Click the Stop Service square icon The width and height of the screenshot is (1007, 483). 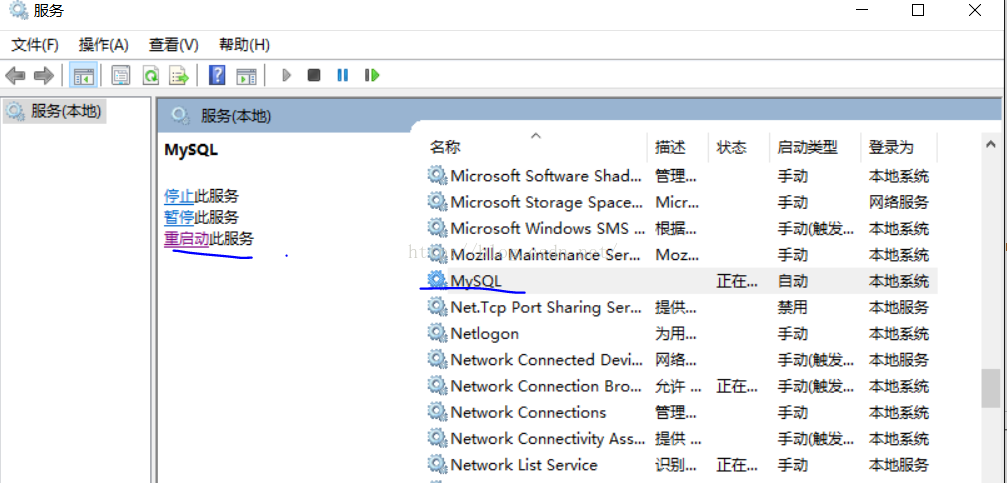(x=314, y=75)
